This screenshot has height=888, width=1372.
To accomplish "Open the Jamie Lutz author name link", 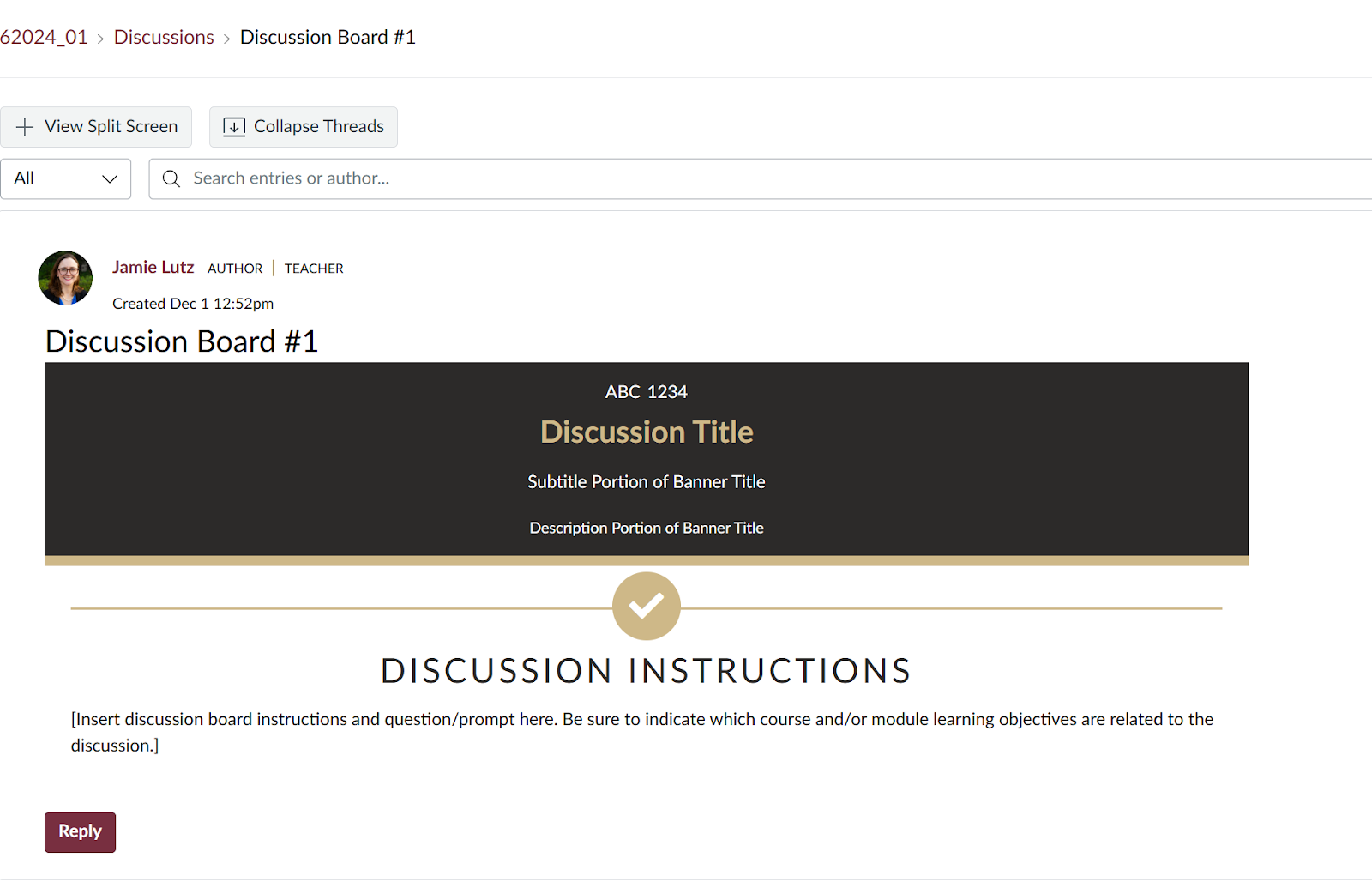I will (x=153, y=268).
